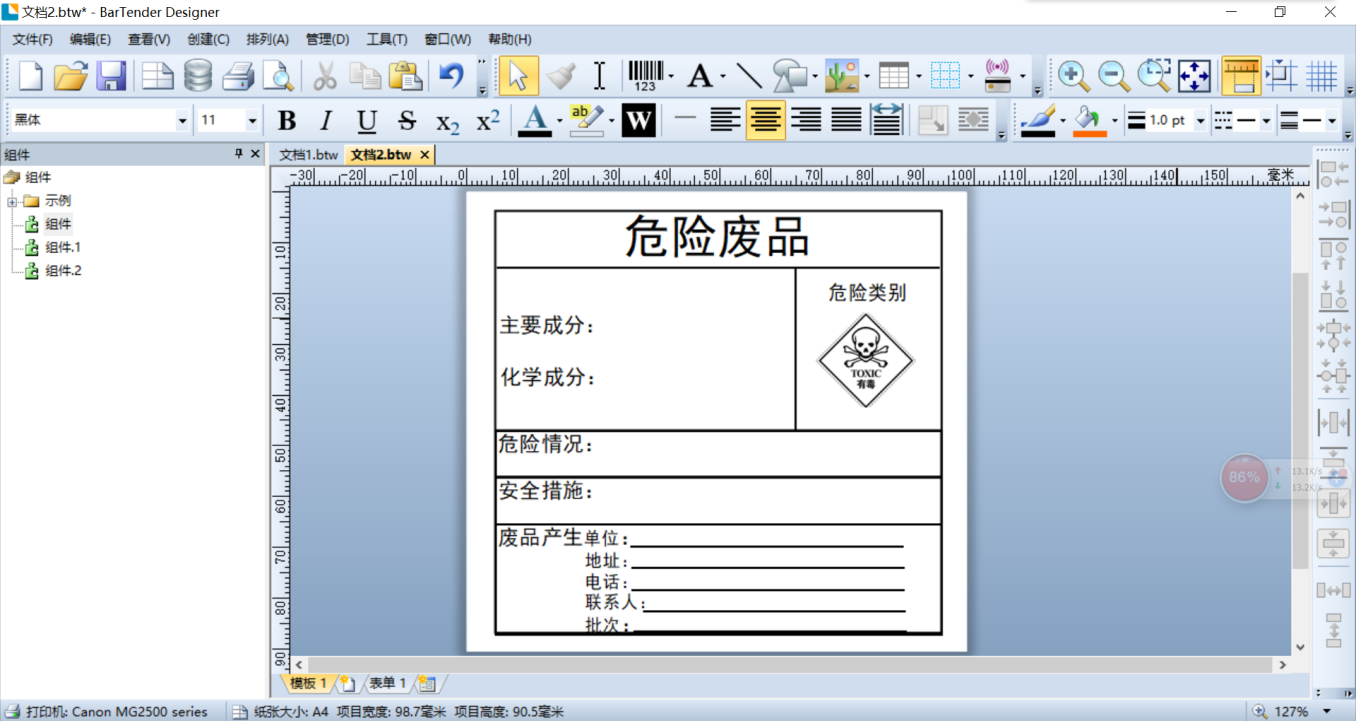Toggle the grid lines display
The height and width of the screenshot is (721, 1356).
(1321, 76)
